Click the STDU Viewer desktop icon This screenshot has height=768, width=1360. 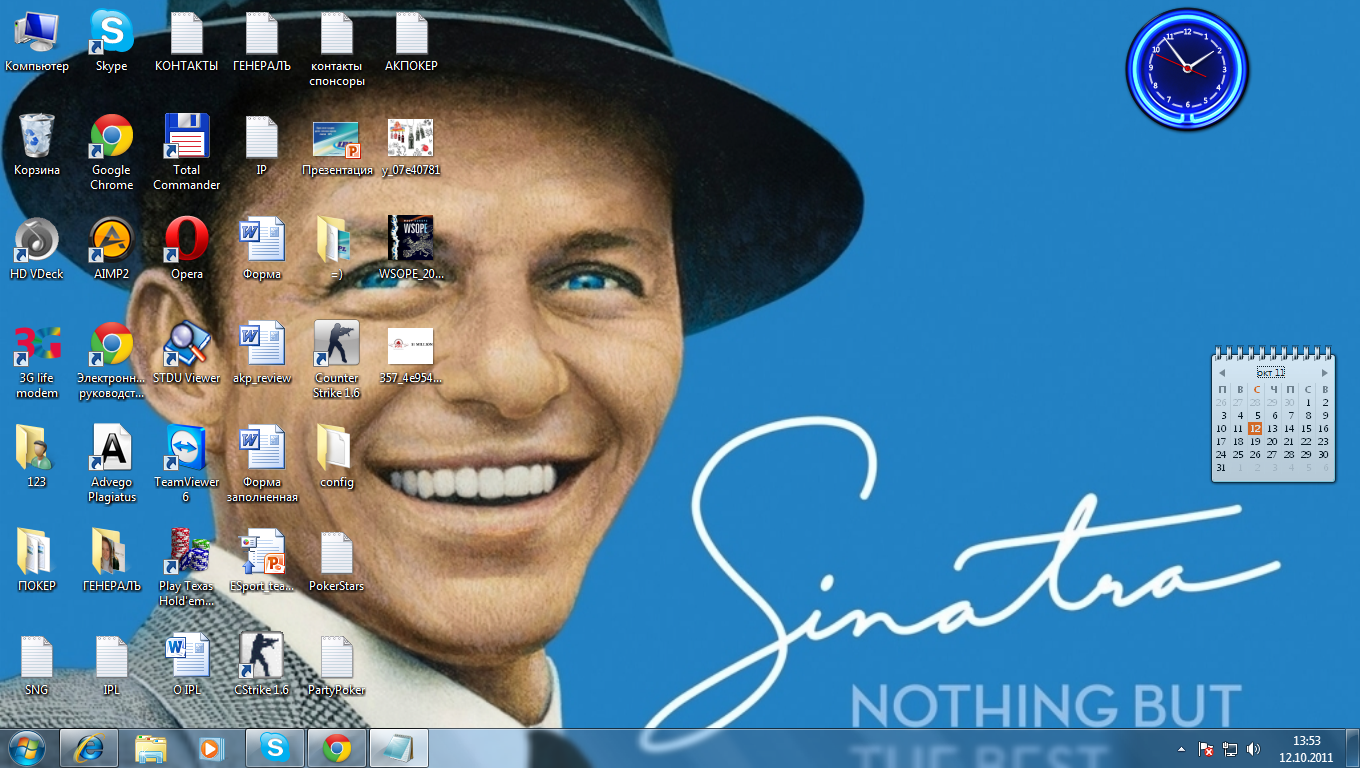tap(186, 344)
